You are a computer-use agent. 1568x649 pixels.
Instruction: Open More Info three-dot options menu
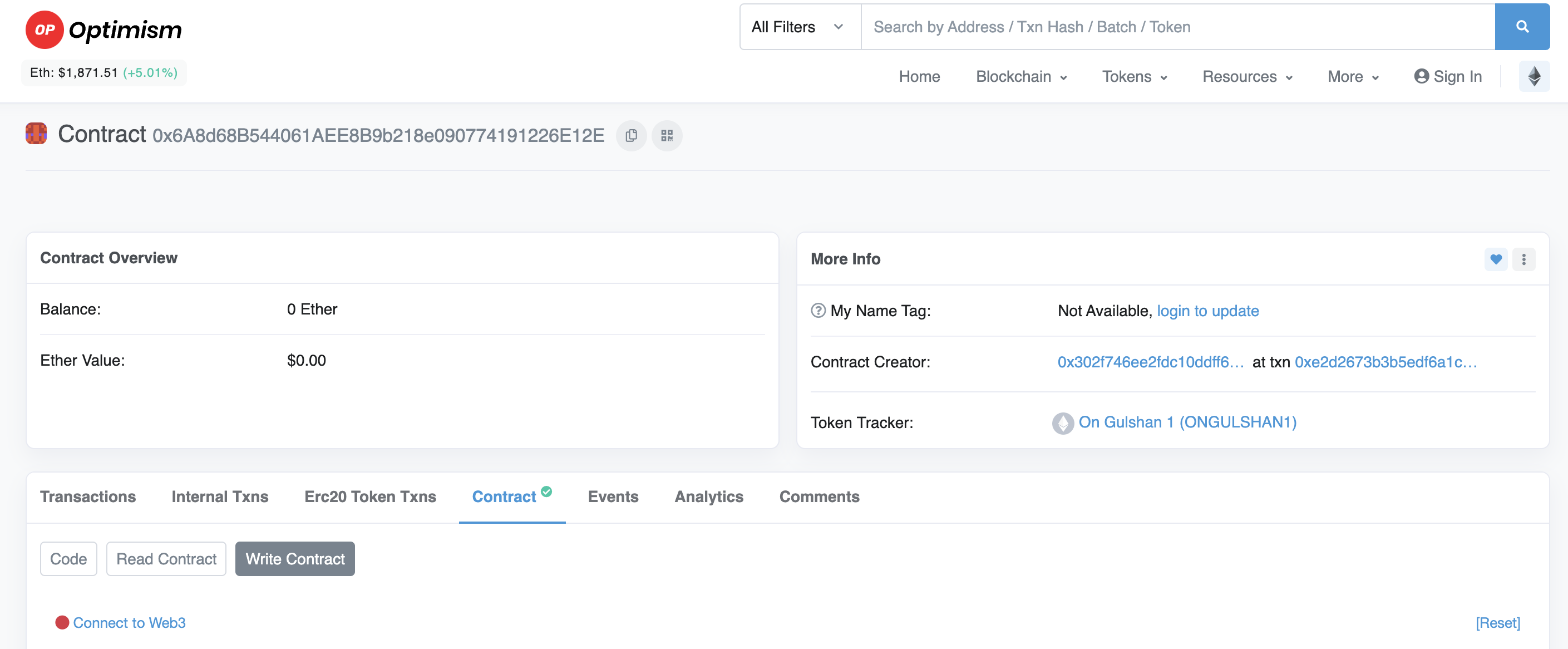click(1523, 259)
